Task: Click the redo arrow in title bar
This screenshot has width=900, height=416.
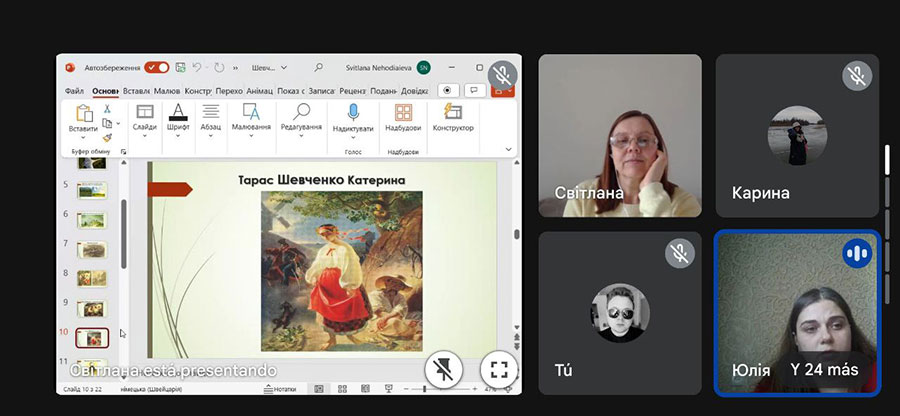Action: [219, 68]
